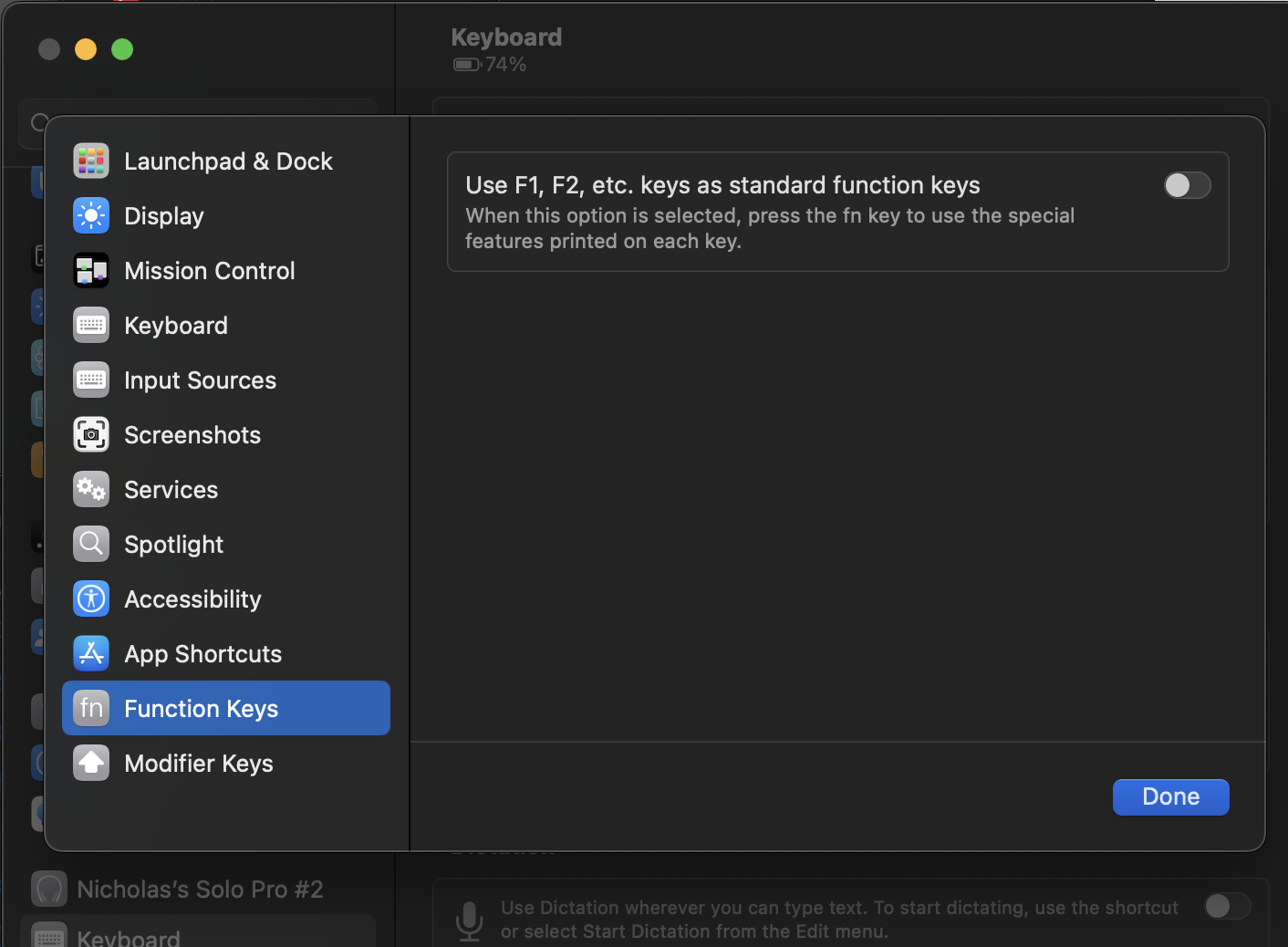Screen dimensions: 1288x947
Task: Select the Display category label
Action: pos(164,216)
